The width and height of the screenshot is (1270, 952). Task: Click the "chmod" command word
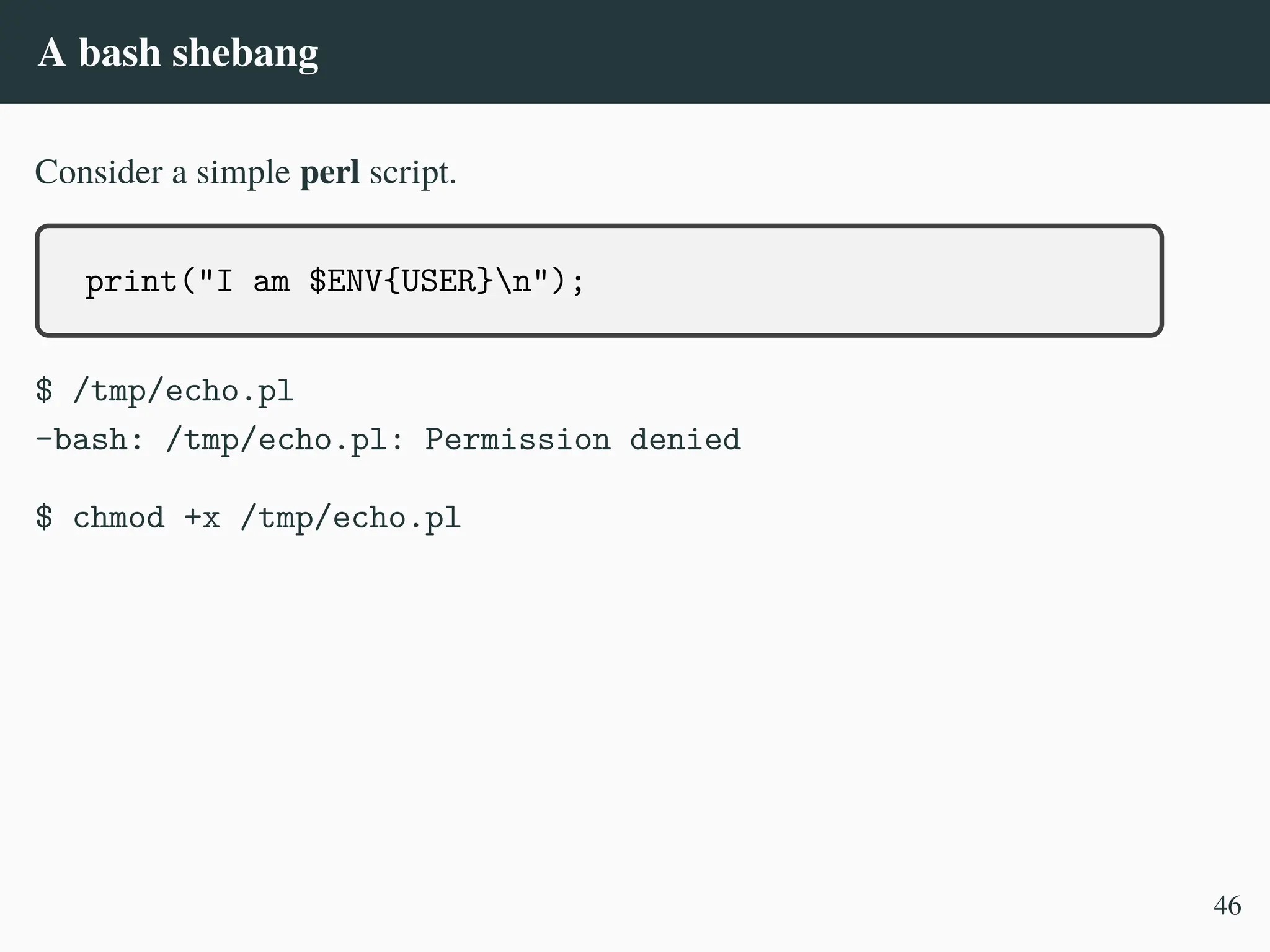pos(119,518)
